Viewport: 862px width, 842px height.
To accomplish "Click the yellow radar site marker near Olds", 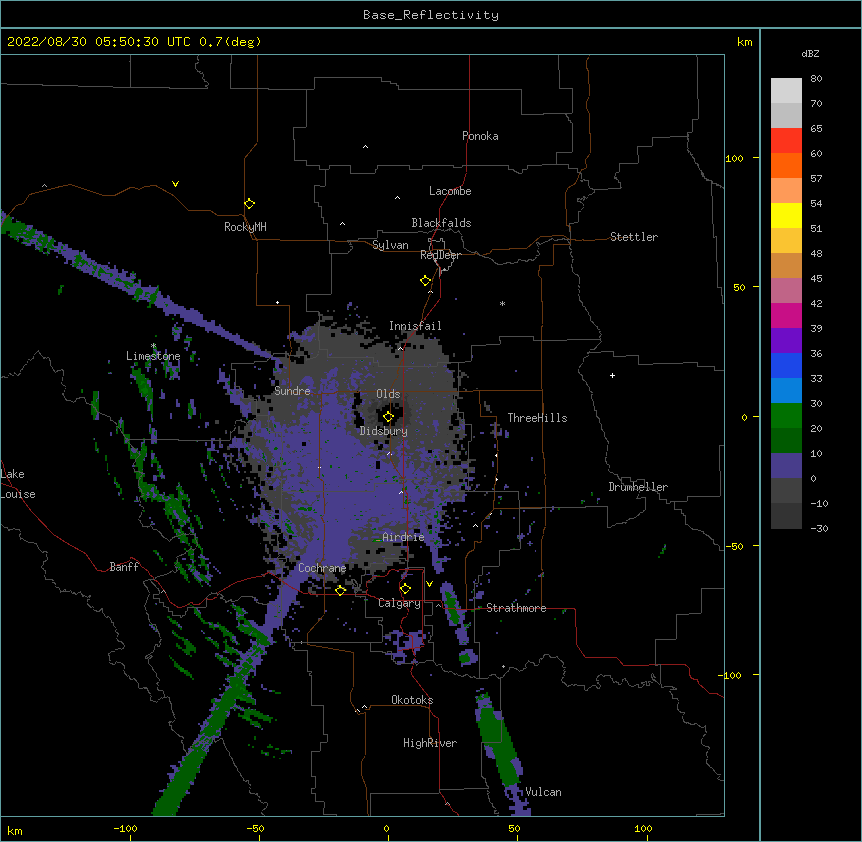I will [388, 417].
